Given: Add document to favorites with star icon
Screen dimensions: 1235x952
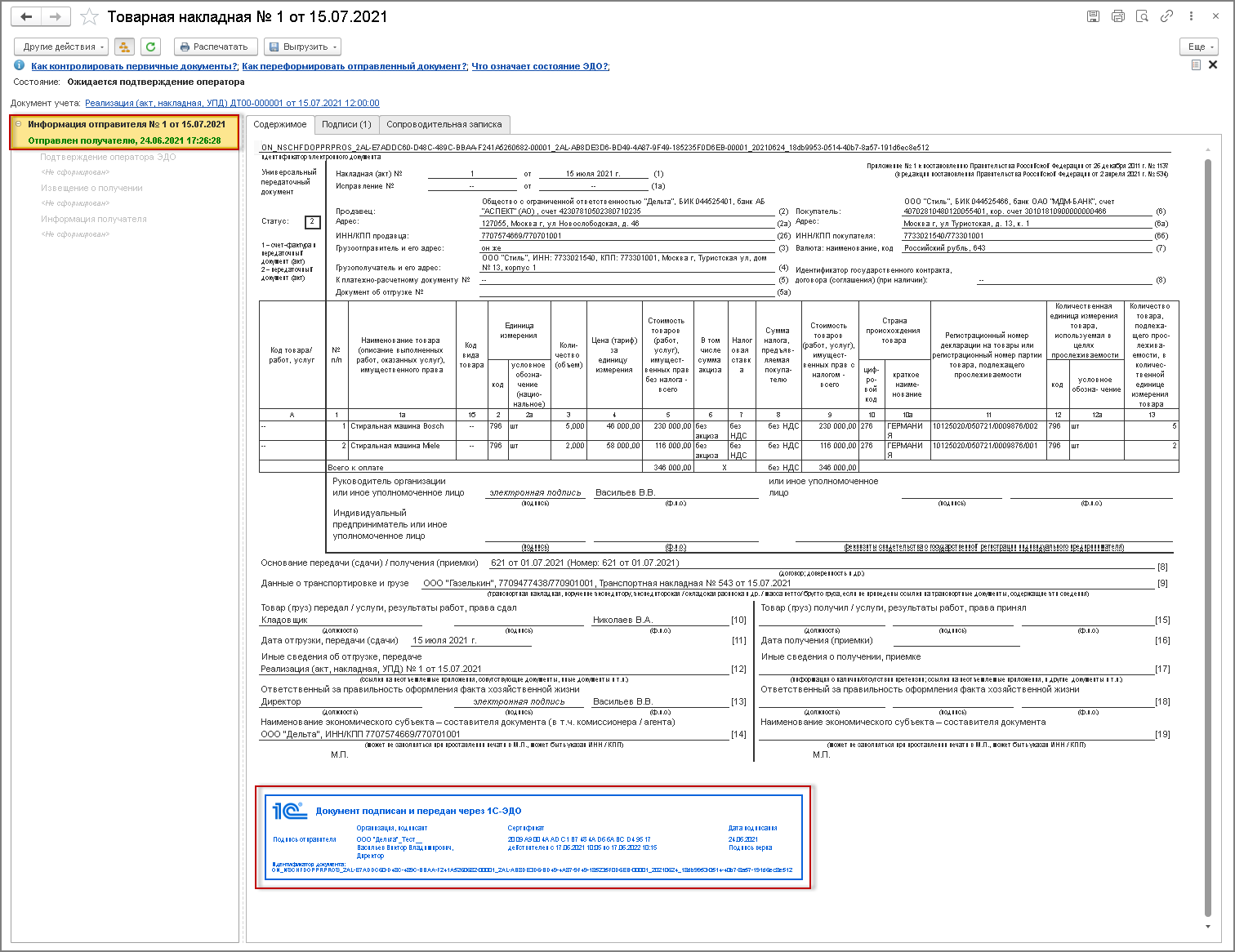Looking at the screenshot, I should tap(90, 17).
